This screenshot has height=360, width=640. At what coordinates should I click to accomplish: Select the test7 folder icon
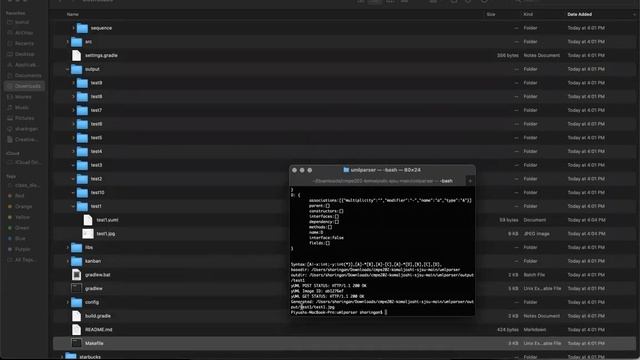click(x=82, y=110)
